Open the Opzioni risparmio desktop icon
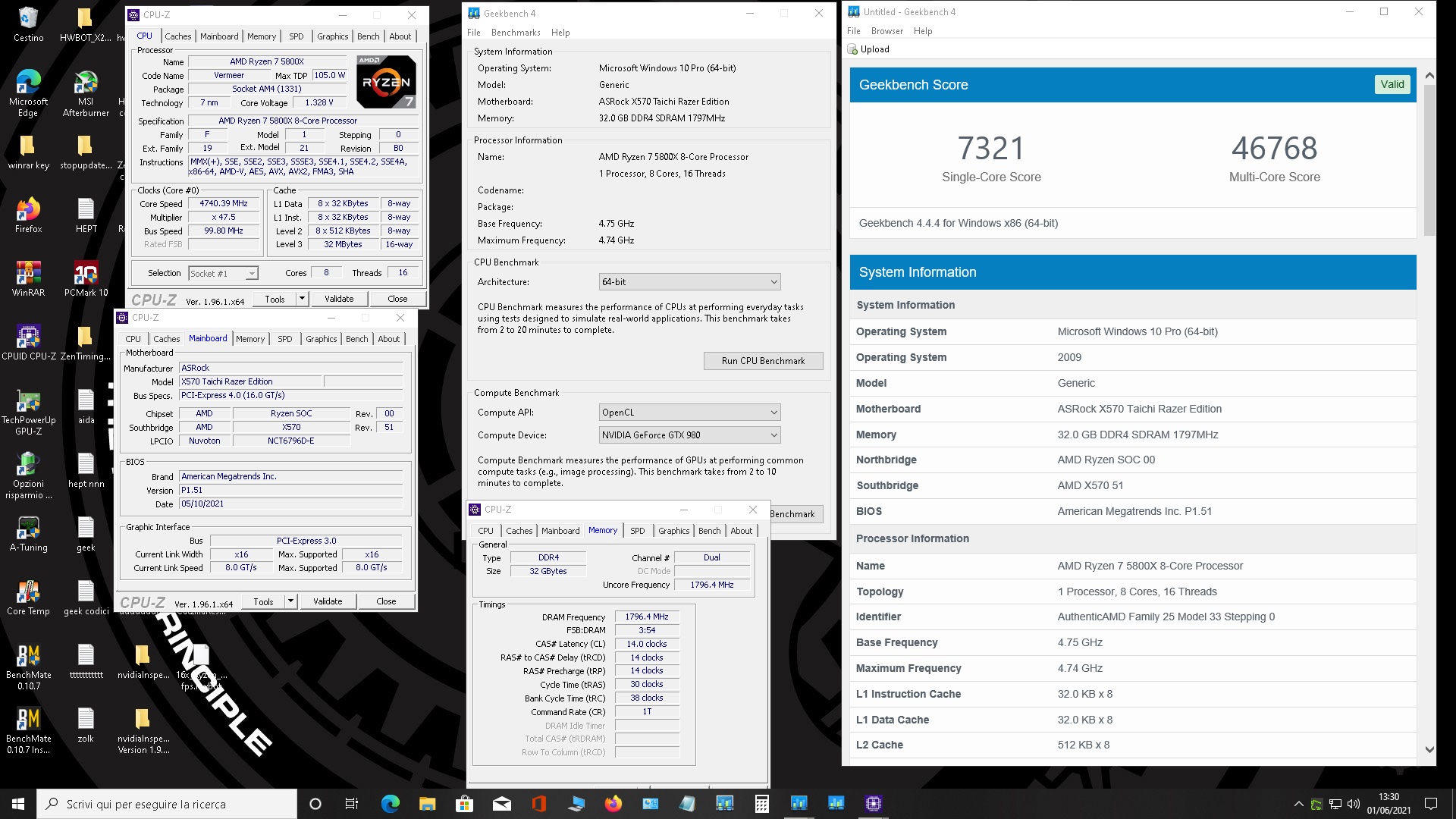The image size is (1456, 819). (28, 475)
